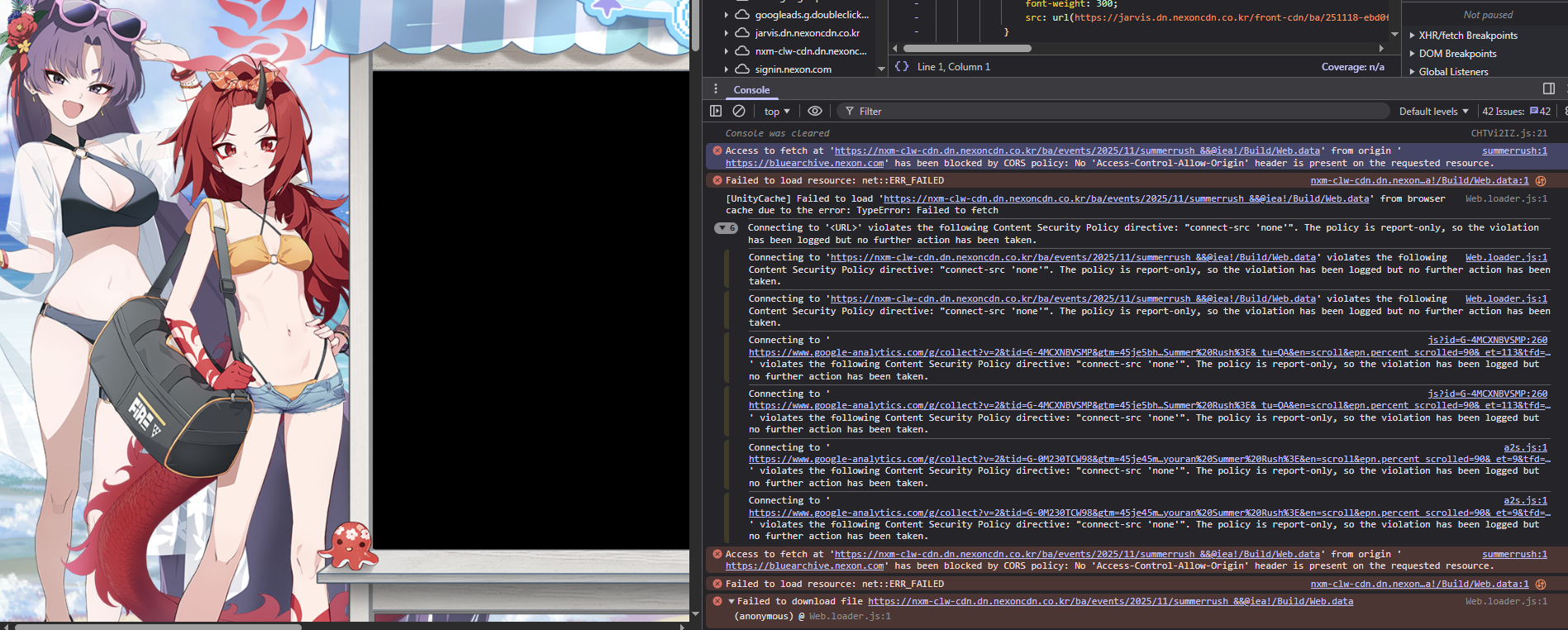
Task: Click the code editor's left scroll arrow
Action: [x=895, y=49]
